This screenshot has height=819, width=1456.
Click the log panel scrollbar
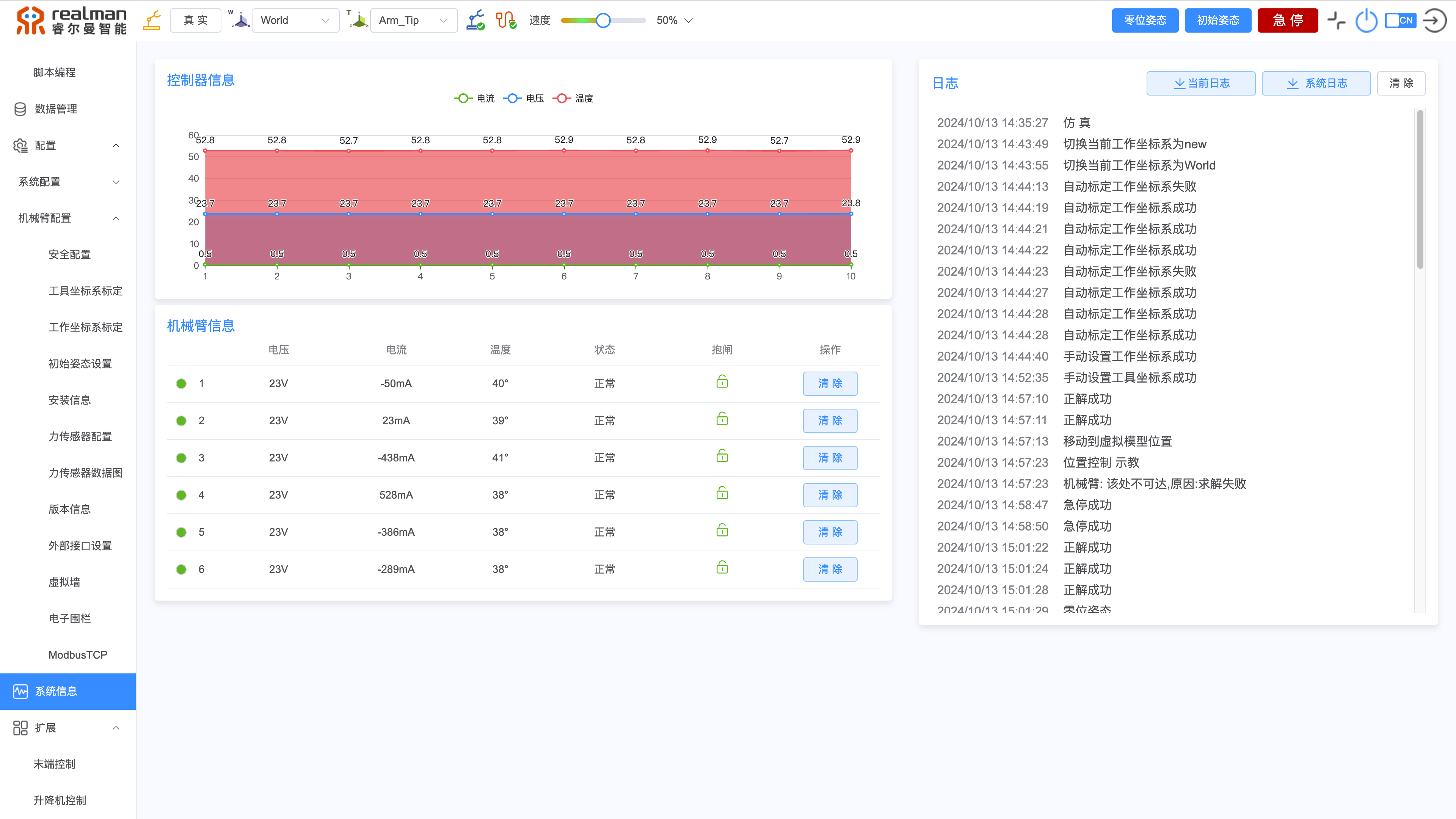coord(1420,189)
